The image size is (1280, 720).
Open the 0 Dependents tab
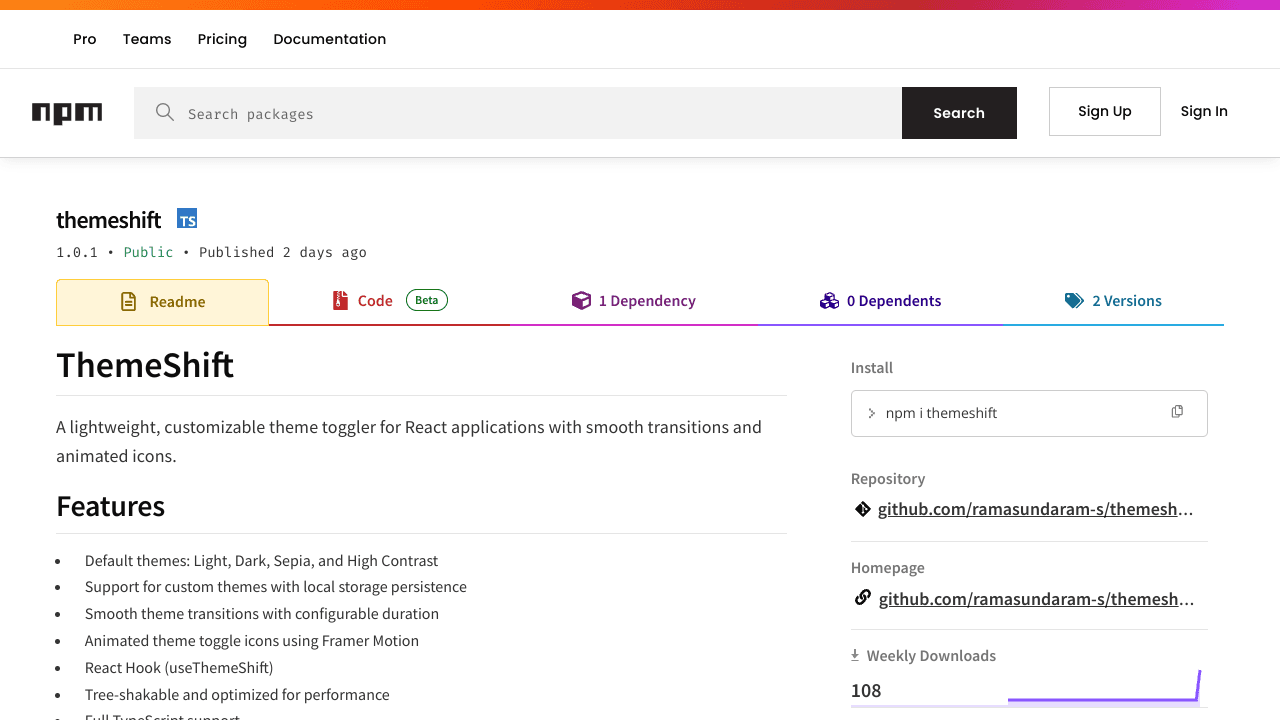click(880, 301)
